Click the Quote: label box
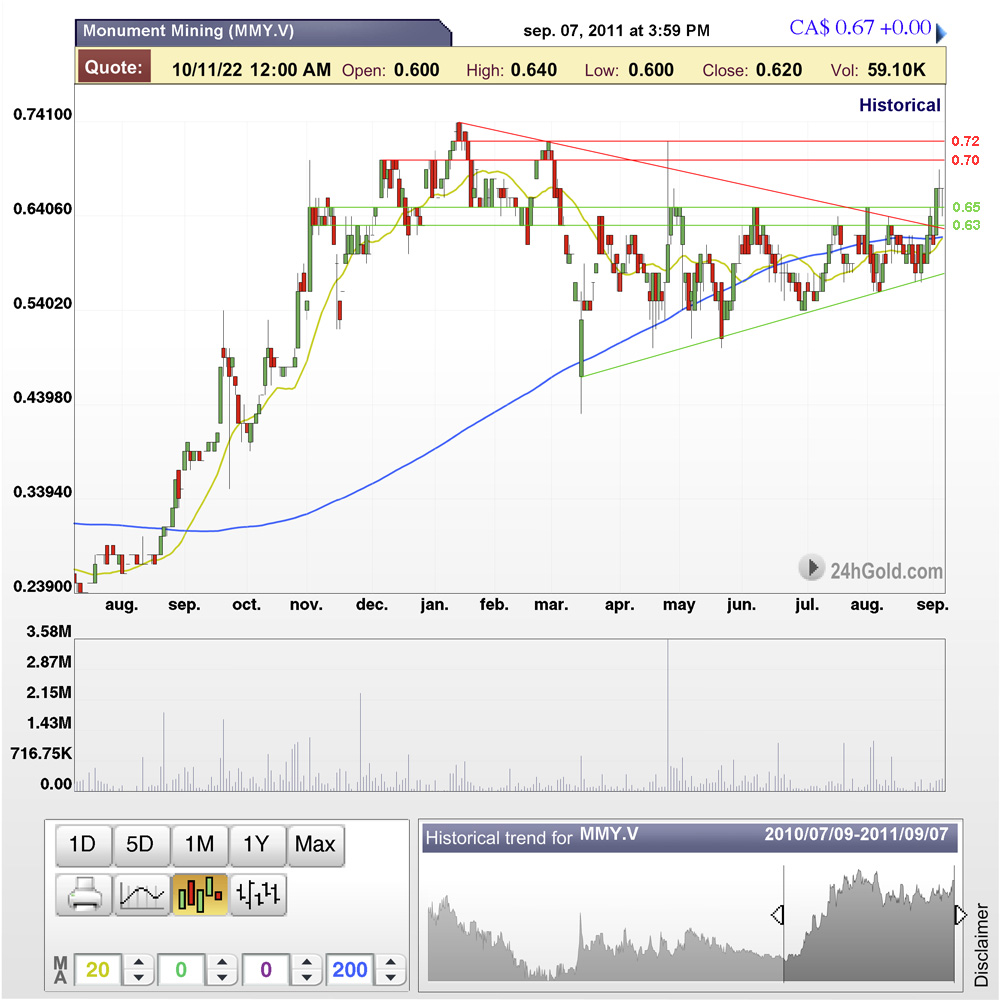The height and width of the screenshot is (1000, 1000). click(x=114, y=67)
